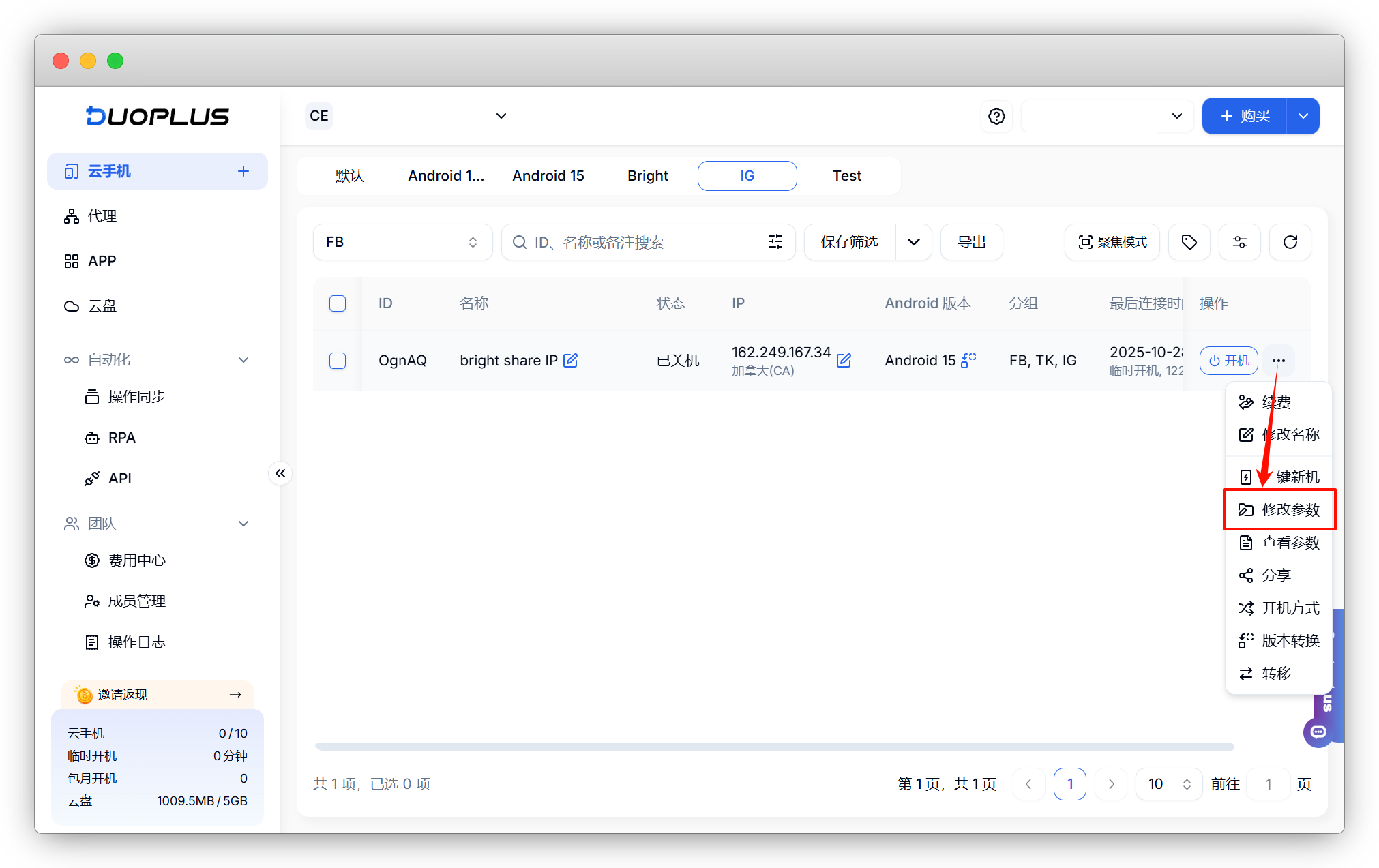
Task: Edit the IP 162.249.167.34 pencil icon
Action: pos(844,360)
